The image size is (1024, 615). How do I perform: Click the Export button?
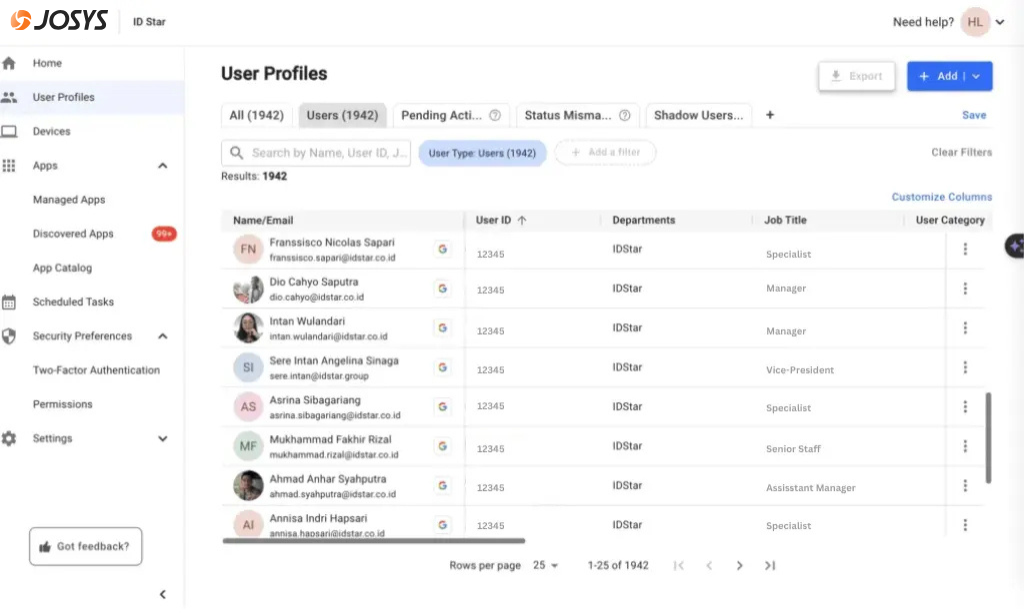(x=856, y=76)
